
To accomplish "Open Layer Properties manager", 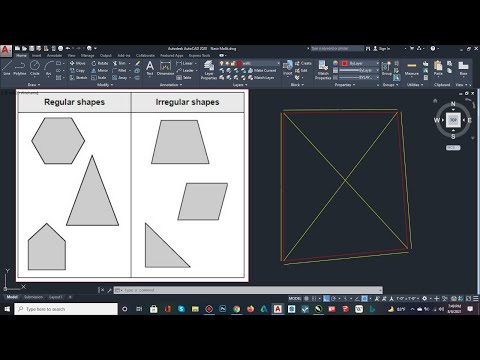I will (209, 70).
